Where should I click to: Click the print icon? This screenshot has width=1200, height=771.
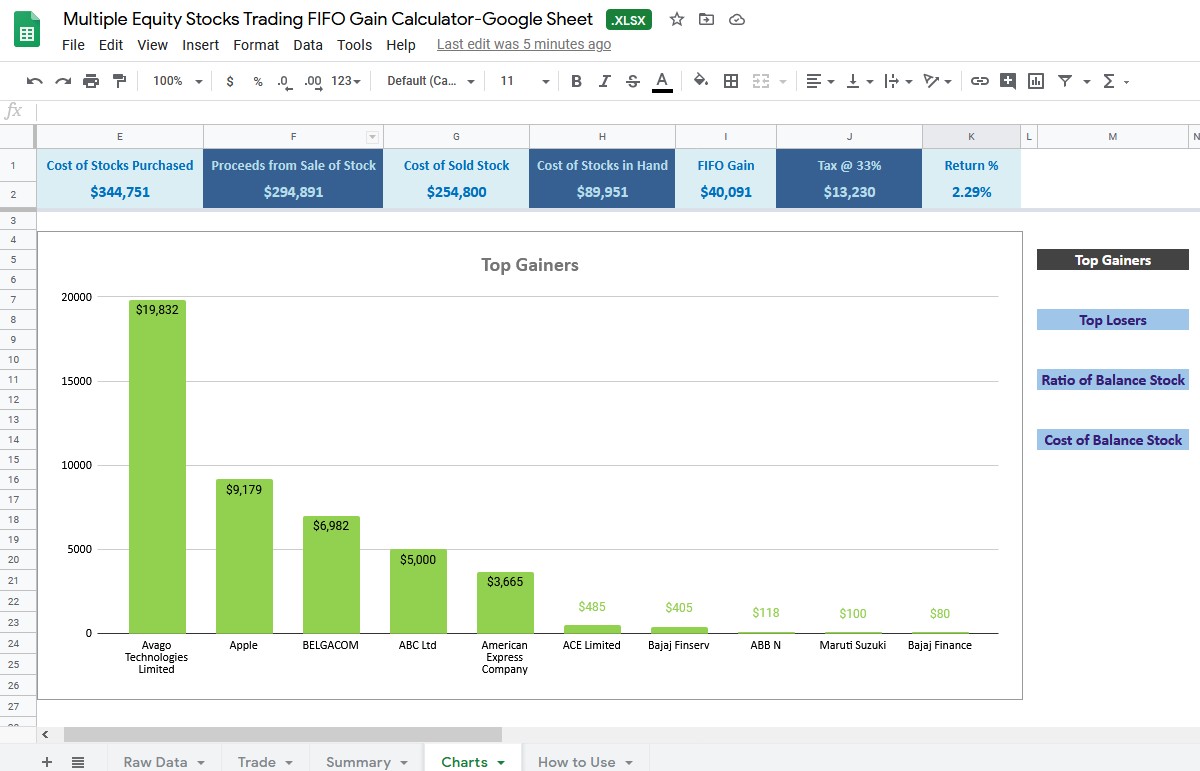point(92,81)
